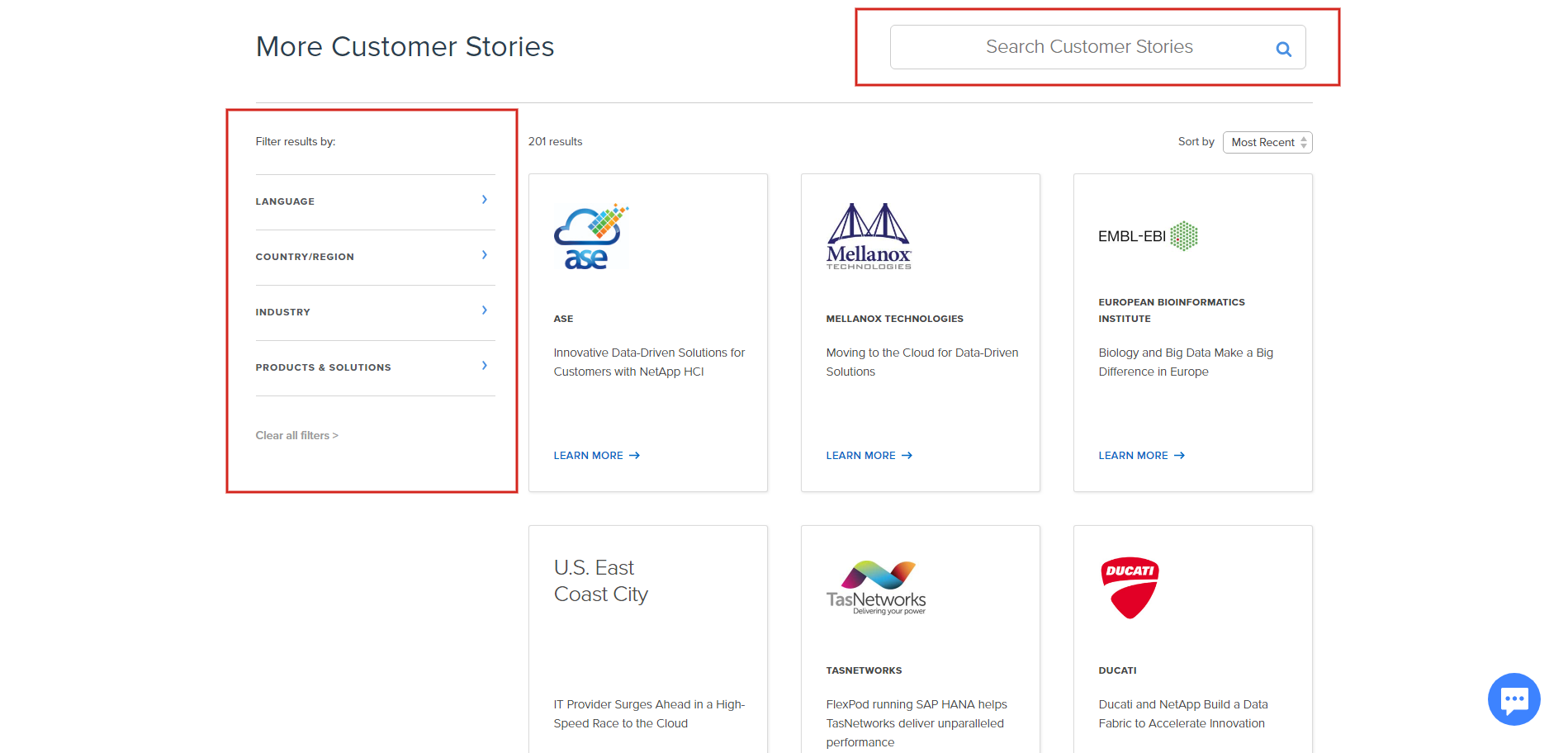This screenshot has height=753, width=1568.
Task: Expand the Products & Solutions filter chevron
Action: pos(485,366)
